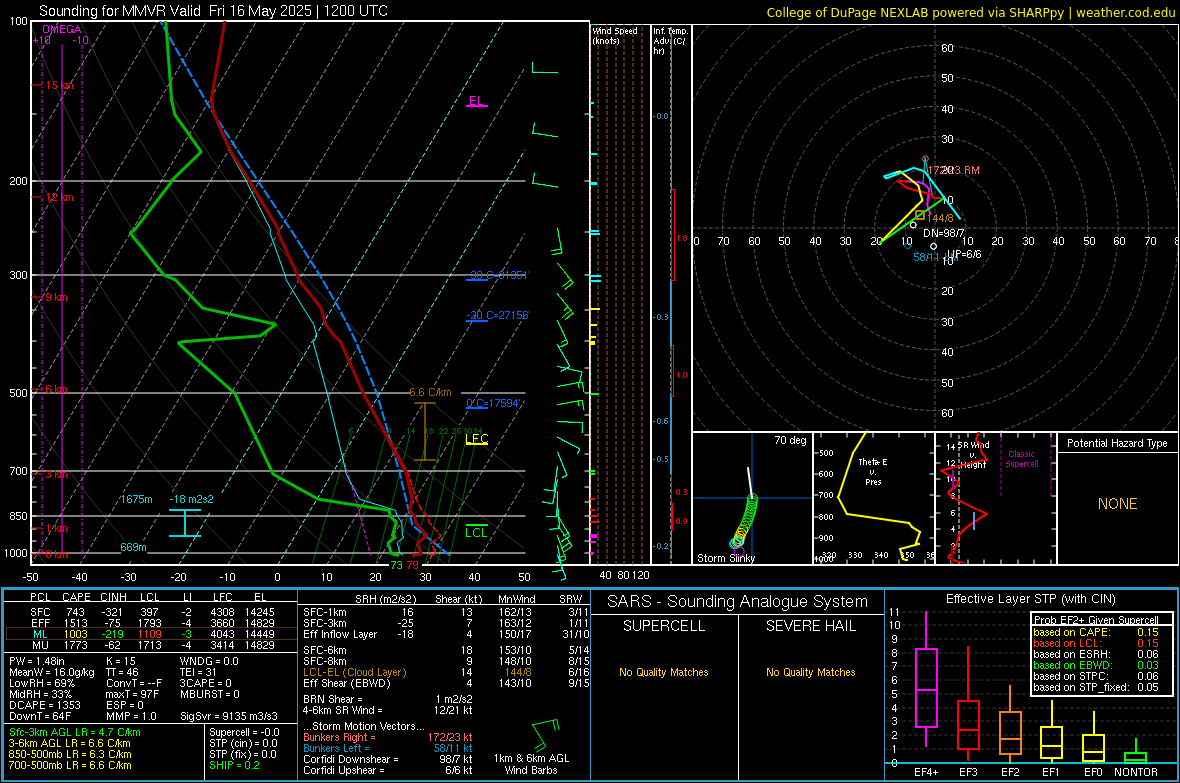This screenshot has height=783, width=1180.
Task: Click the Effective Layer STP (with CIN) heading
Action: point(1030,599)
